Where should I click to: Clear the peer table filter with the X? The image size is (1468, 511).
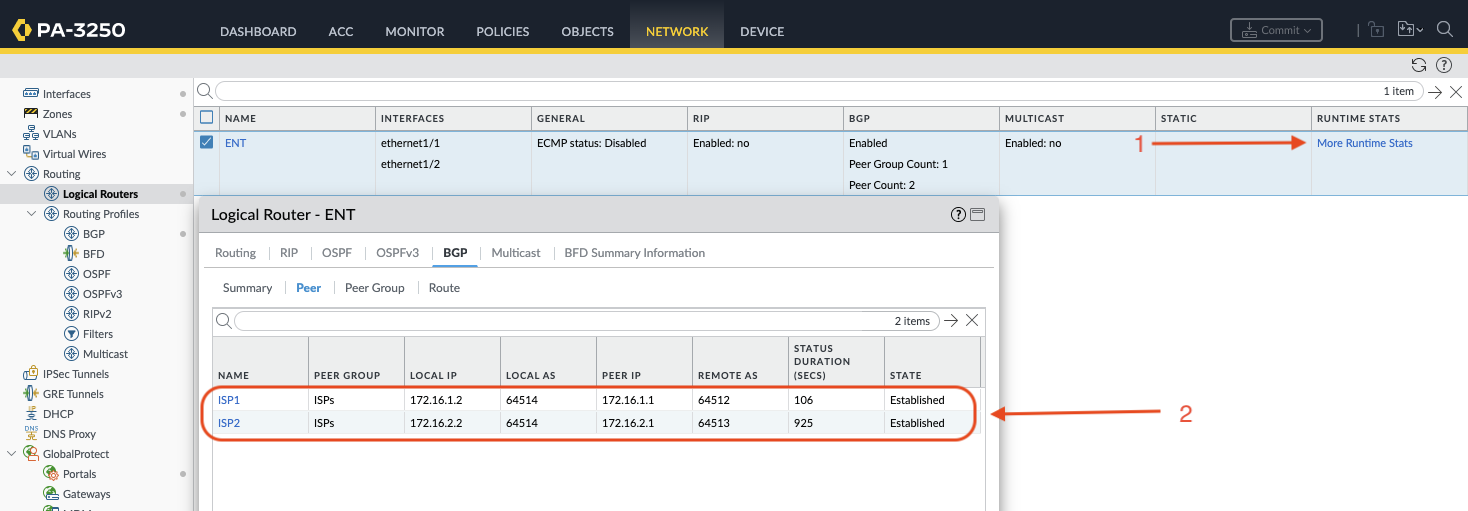click(970, 321)
